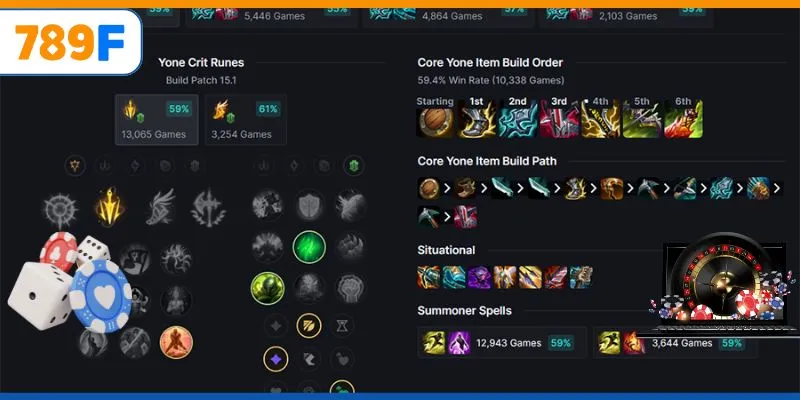Toggle the gold-ringed attack speed stat shard

point(309,326)
